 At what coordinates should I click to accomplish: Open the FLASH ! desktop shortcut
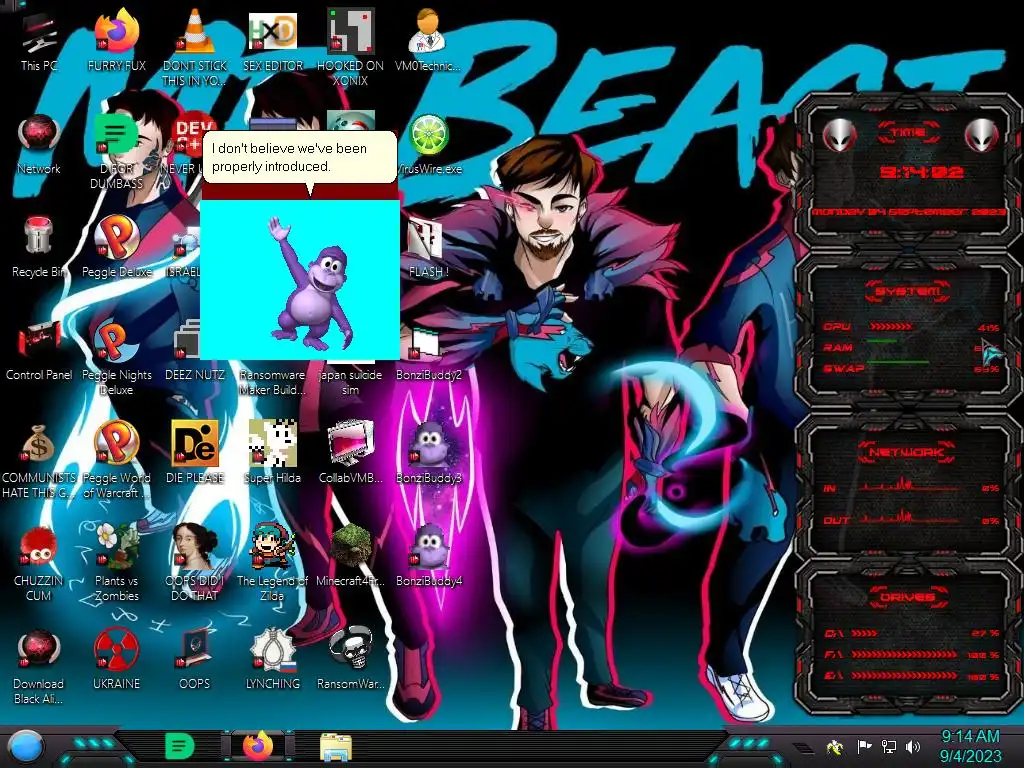pos(428,247)
